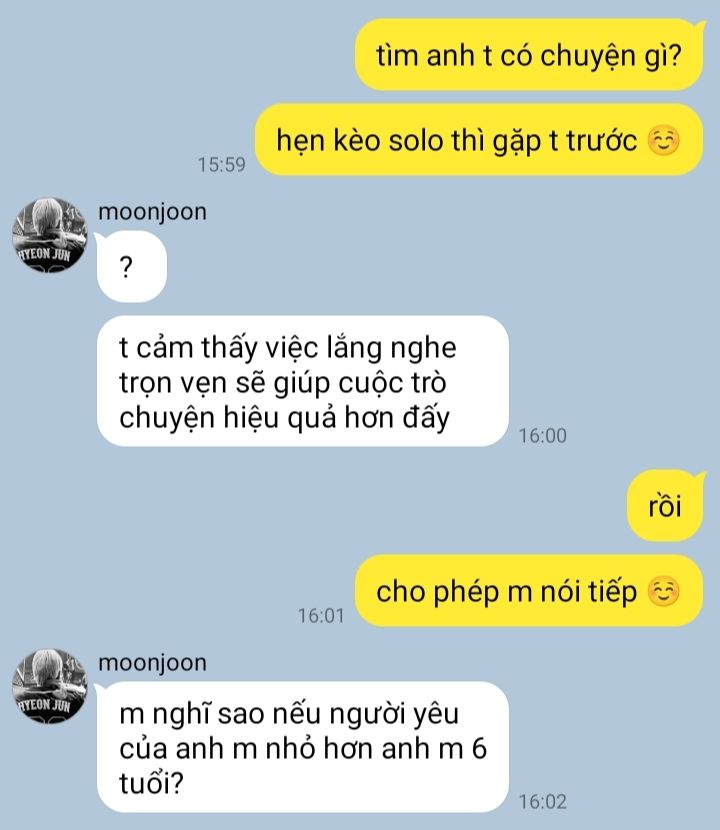The height and width of the screenshot is (830, 720).
Task: Tap the smiling emoji in solo message
Action: [x=663, y=141]
